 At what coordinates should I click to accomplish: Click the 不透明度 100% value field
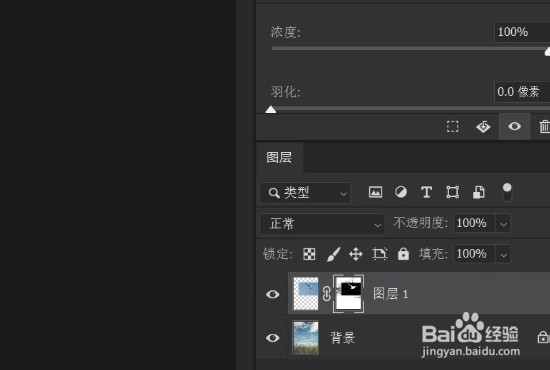click(x=474, y=223)
